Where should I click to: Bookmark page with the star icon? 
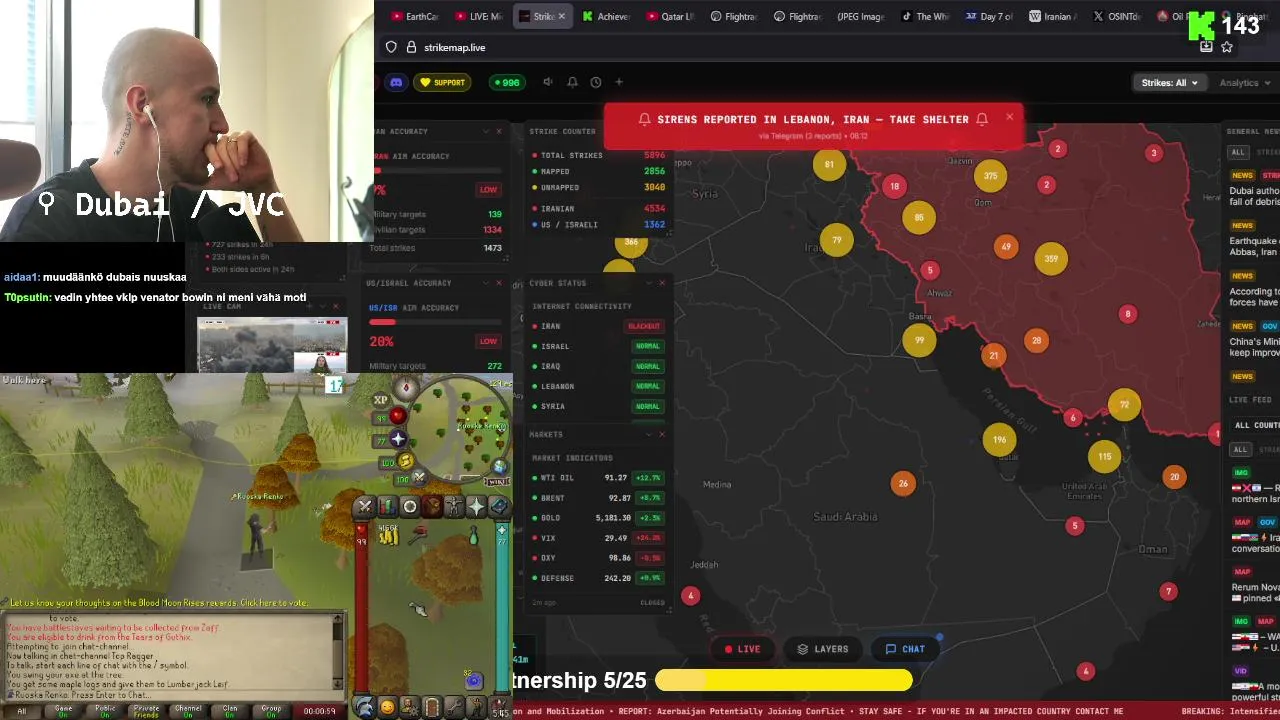tap(1227, 47)
